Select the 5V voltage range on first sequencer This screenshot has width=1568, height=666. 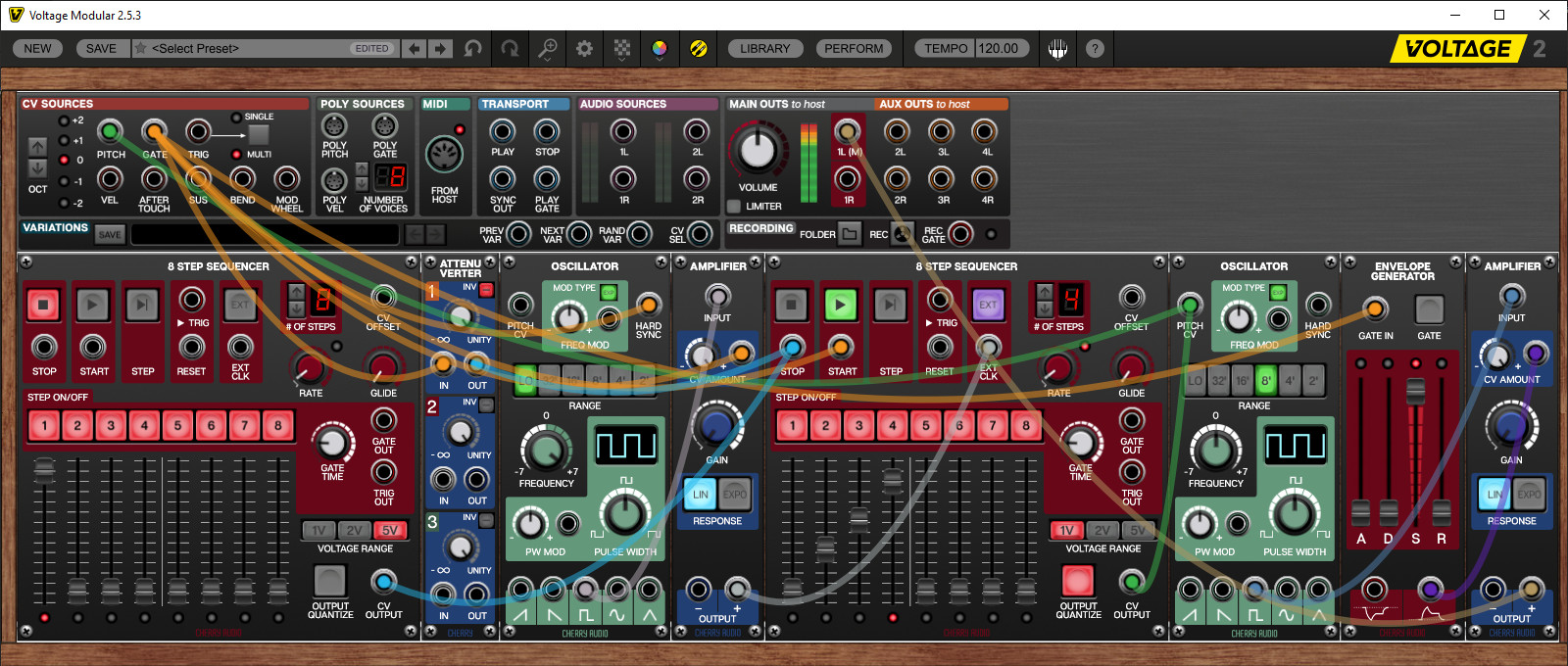390,530
